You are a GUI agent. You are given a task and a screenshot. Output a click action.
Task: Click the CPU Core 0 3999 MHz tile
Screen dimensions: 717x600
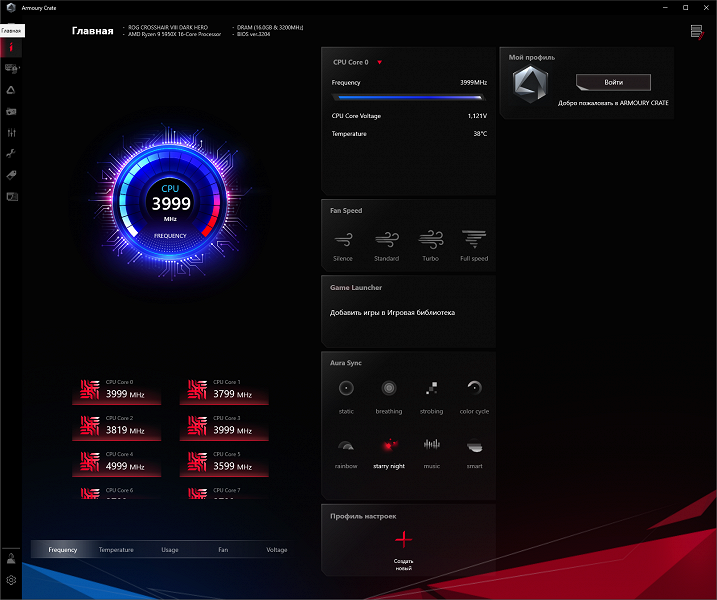[117, 391]
